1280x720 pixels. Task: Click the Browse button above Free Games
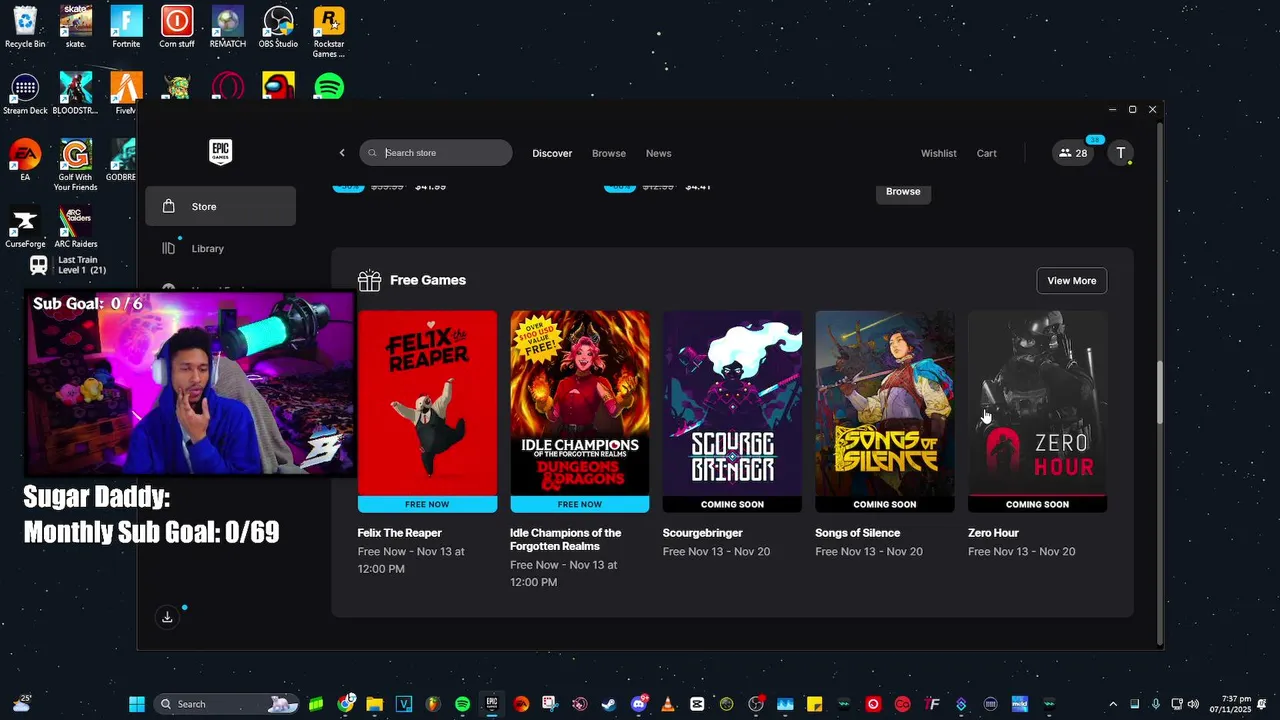click(x=903, y=192)
